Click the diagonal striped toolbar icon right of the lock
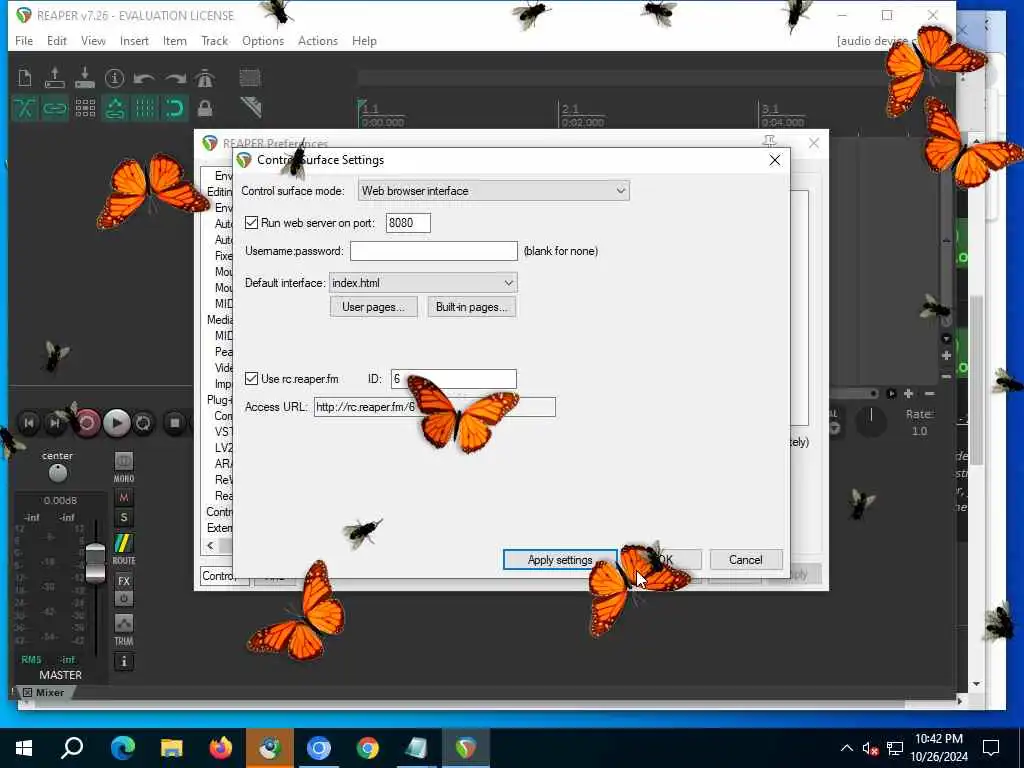Viewport: 1024px width, 768px height. [x=251, y=107]
